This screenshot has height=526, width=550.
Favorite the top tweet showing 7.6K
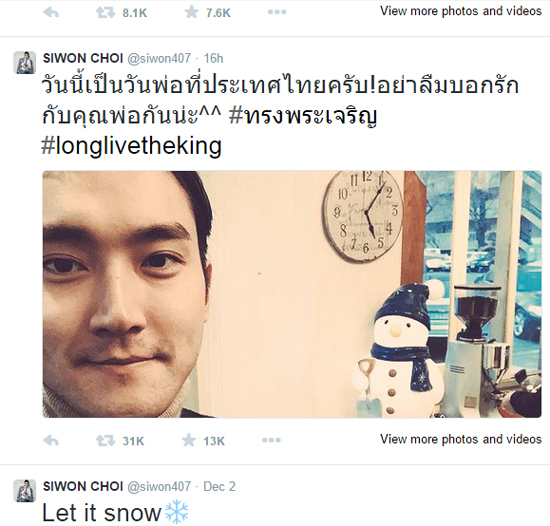pyautogui.click(x=191, y=12)
